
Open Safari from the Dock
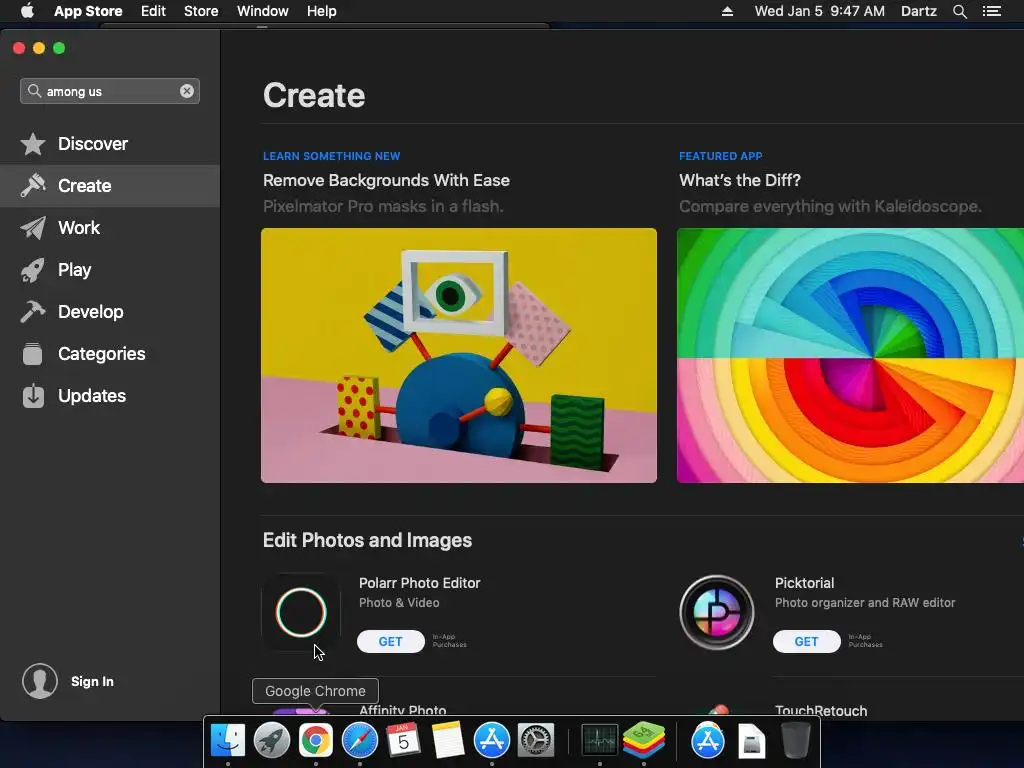coord(360,740)
